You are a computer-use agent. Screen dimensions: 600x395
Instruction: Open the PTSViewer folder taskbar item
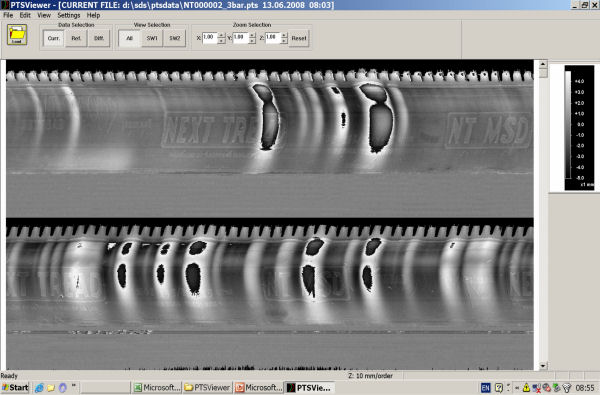pyautogui.click(x=207, y=388)
